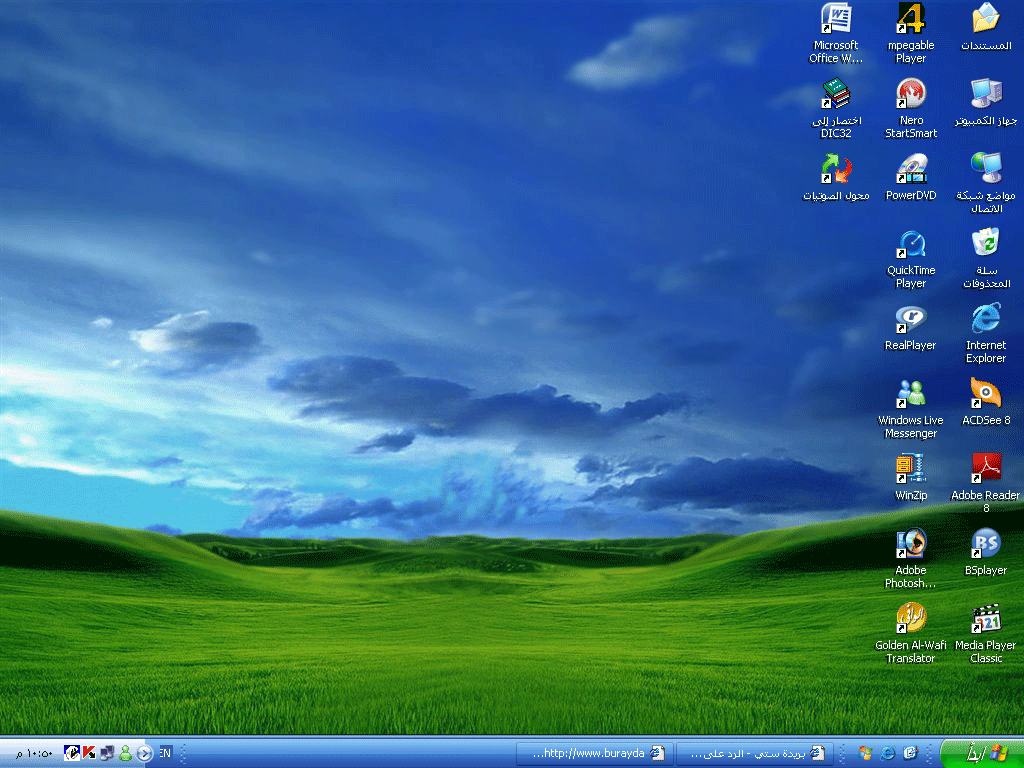Launch Adobe Photoshop shortcut
The image size is (1024, 768).
[911, 559]
